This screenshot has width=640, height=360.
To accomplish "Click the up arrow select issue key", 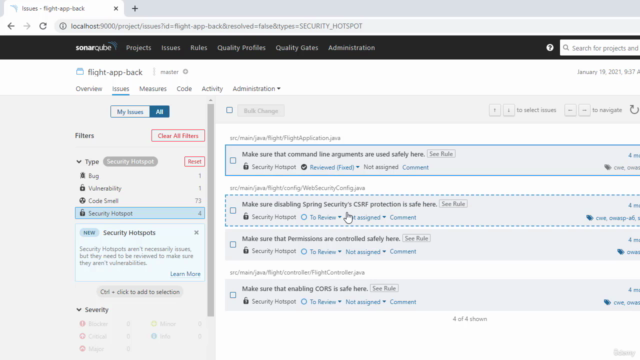I will [495, 110].
